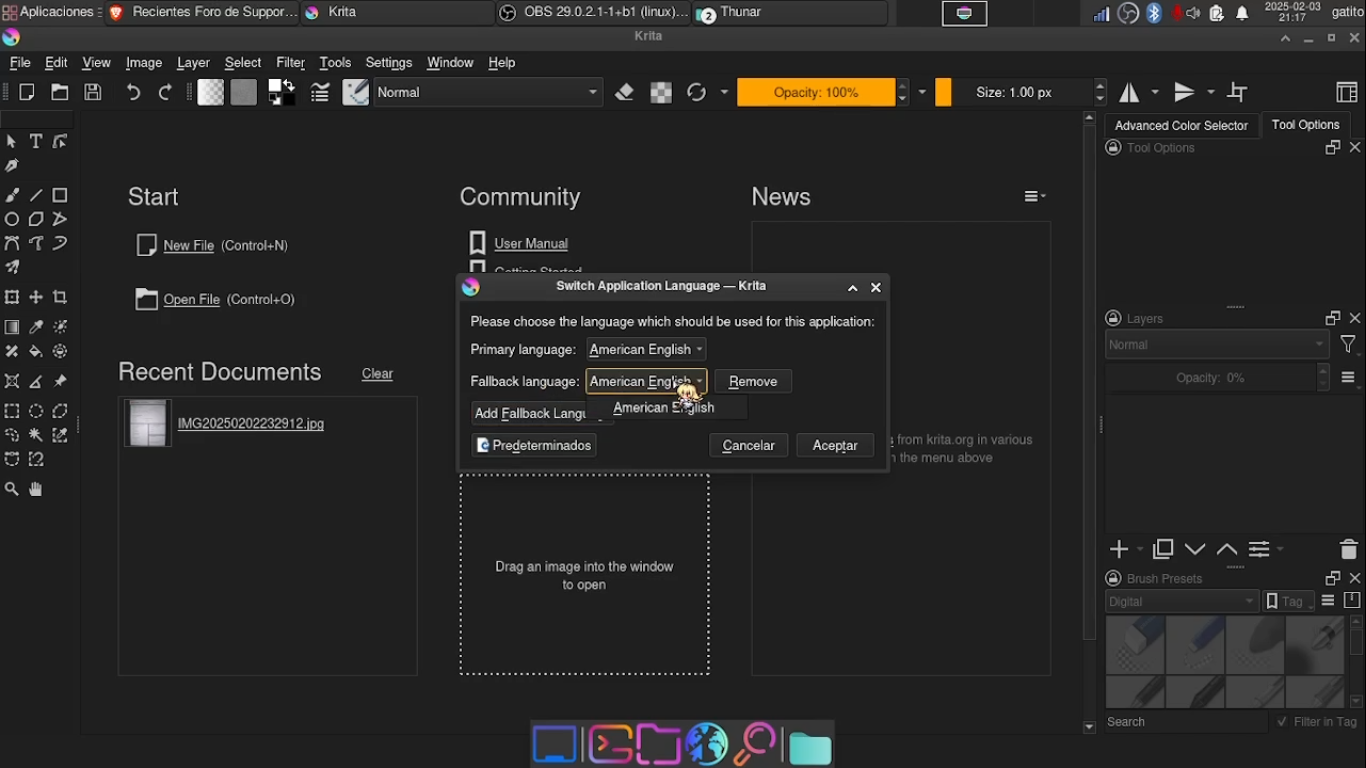Select the Rectangle shape tool
Viewport: 1366px width, 768px height.
60,195
